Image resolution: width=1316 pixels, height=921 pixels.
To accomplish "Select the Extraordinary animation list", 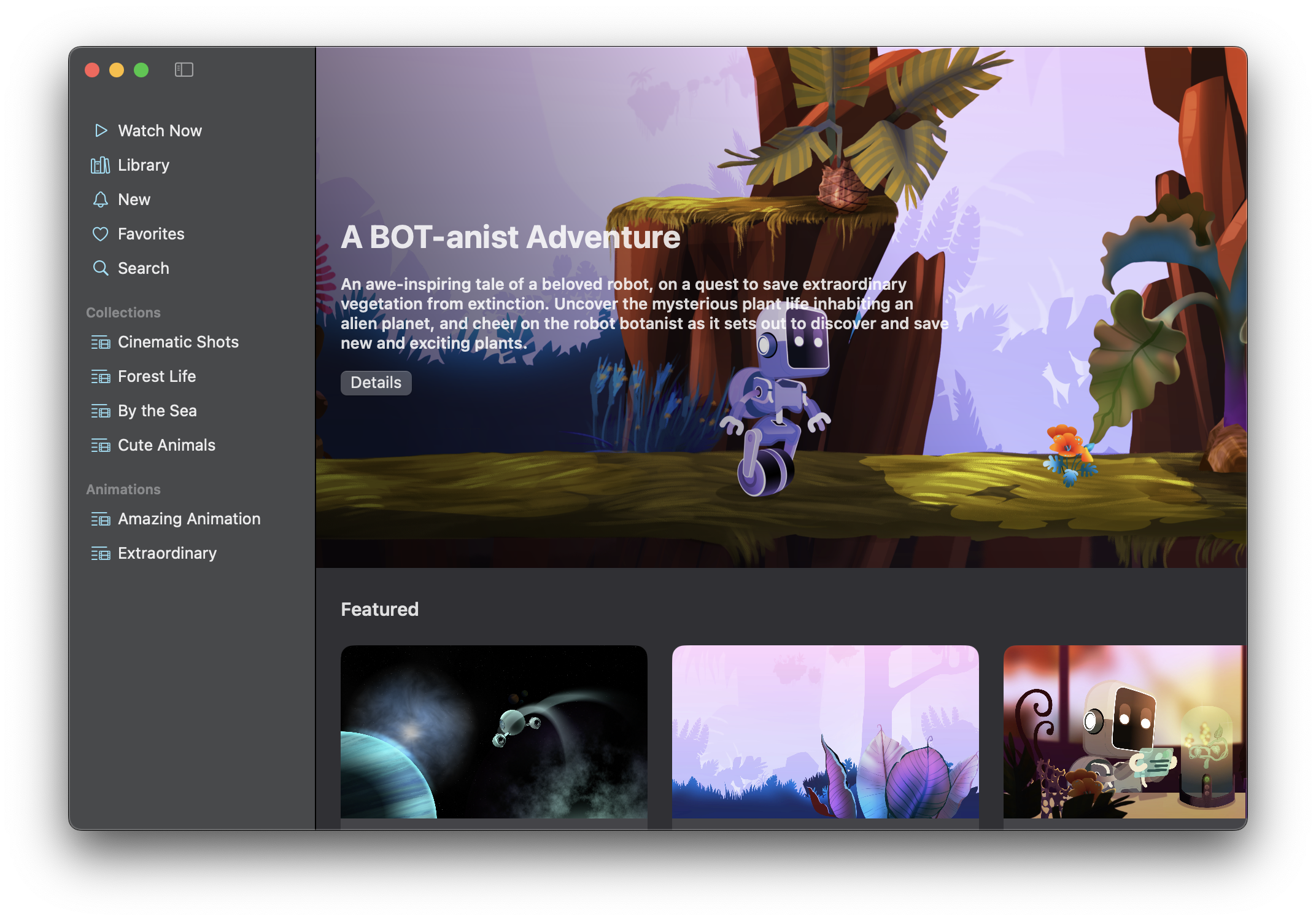I will click(x=192, y=553).
